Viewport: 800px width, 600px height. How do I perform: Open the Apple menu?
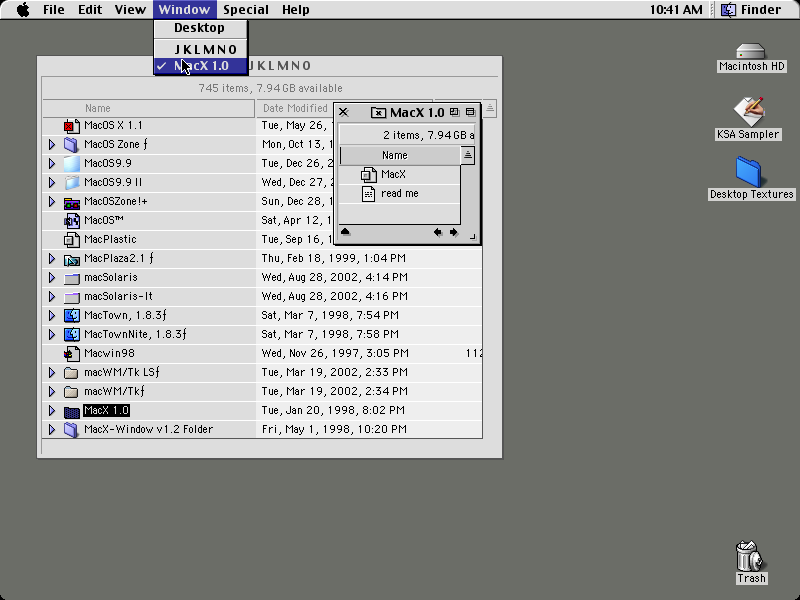[23, 10]
